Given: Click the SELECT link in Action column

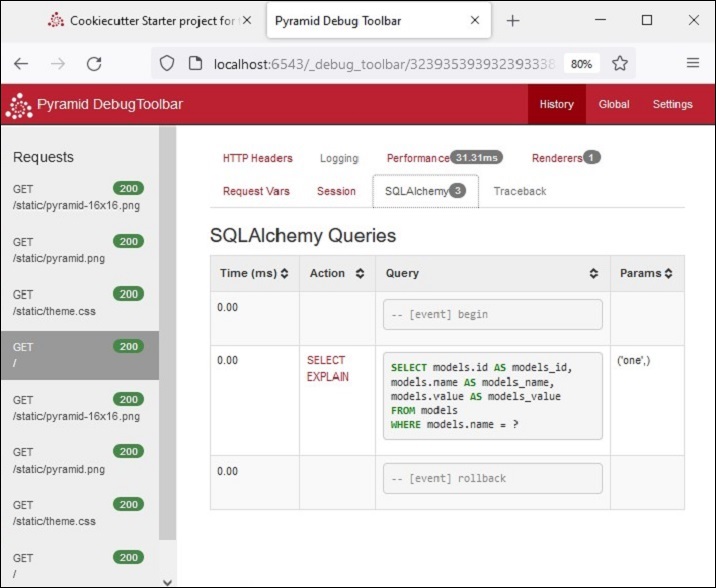Looking at the screenshot, I should point(326,360).
